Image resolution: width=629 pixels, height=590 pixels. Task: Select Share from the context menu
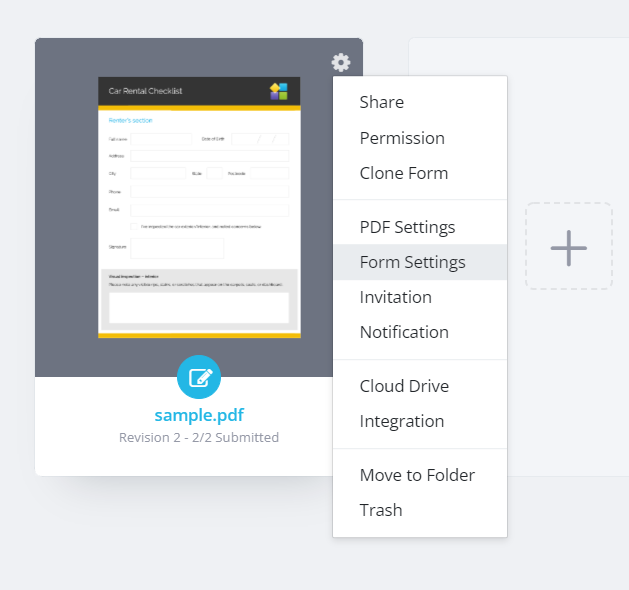382,102
